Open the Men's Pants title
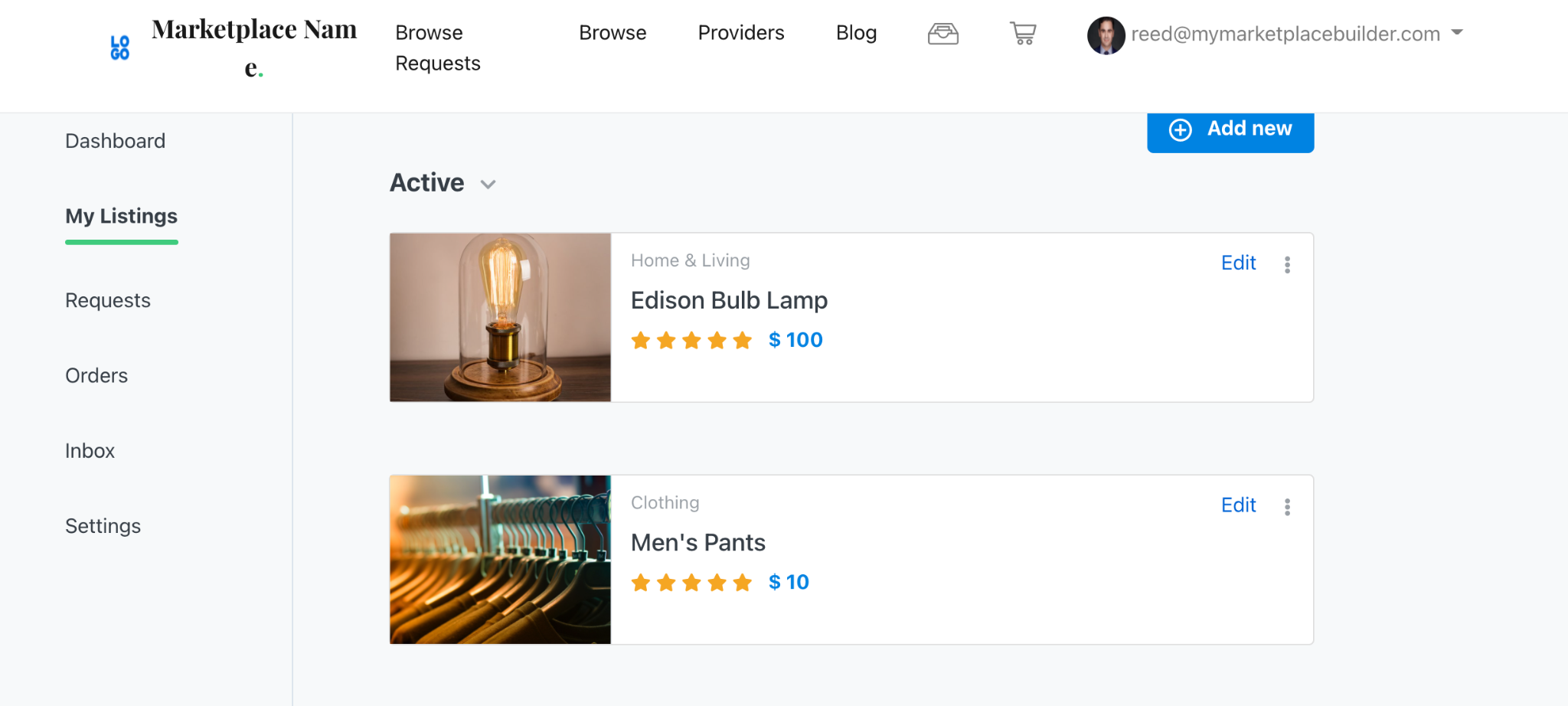1568x706 pixels. pyautogui.click(x=697, y=542)
